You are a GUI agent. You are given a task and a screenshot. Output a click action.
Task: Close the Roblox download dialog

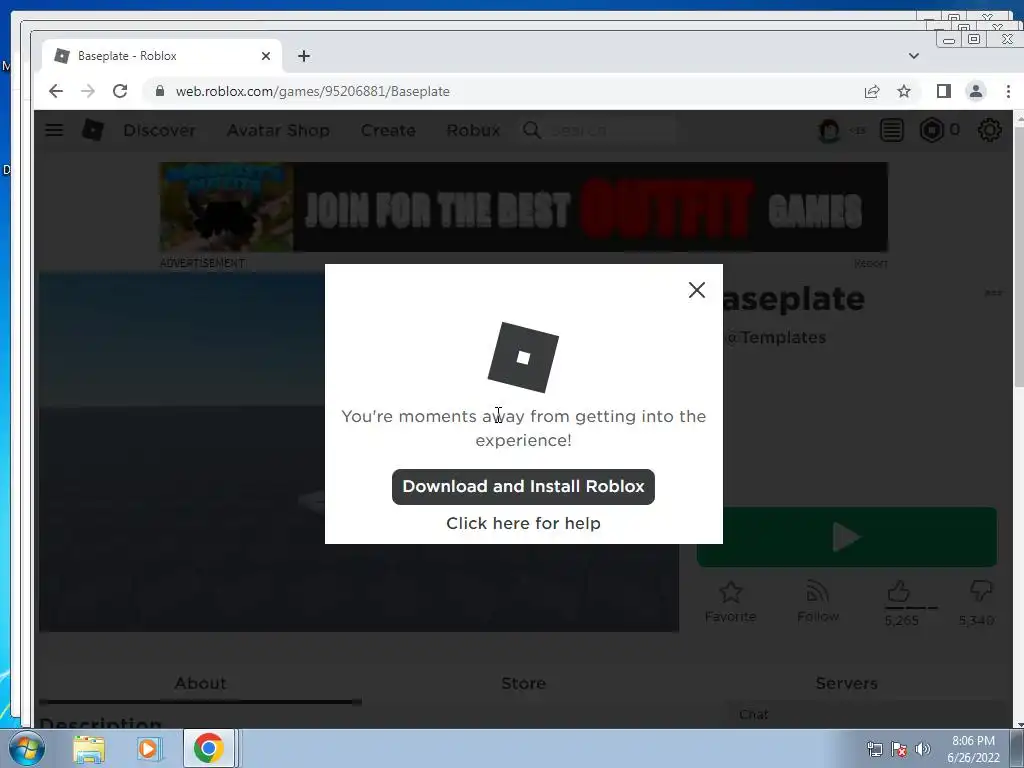tap(697, 290)
